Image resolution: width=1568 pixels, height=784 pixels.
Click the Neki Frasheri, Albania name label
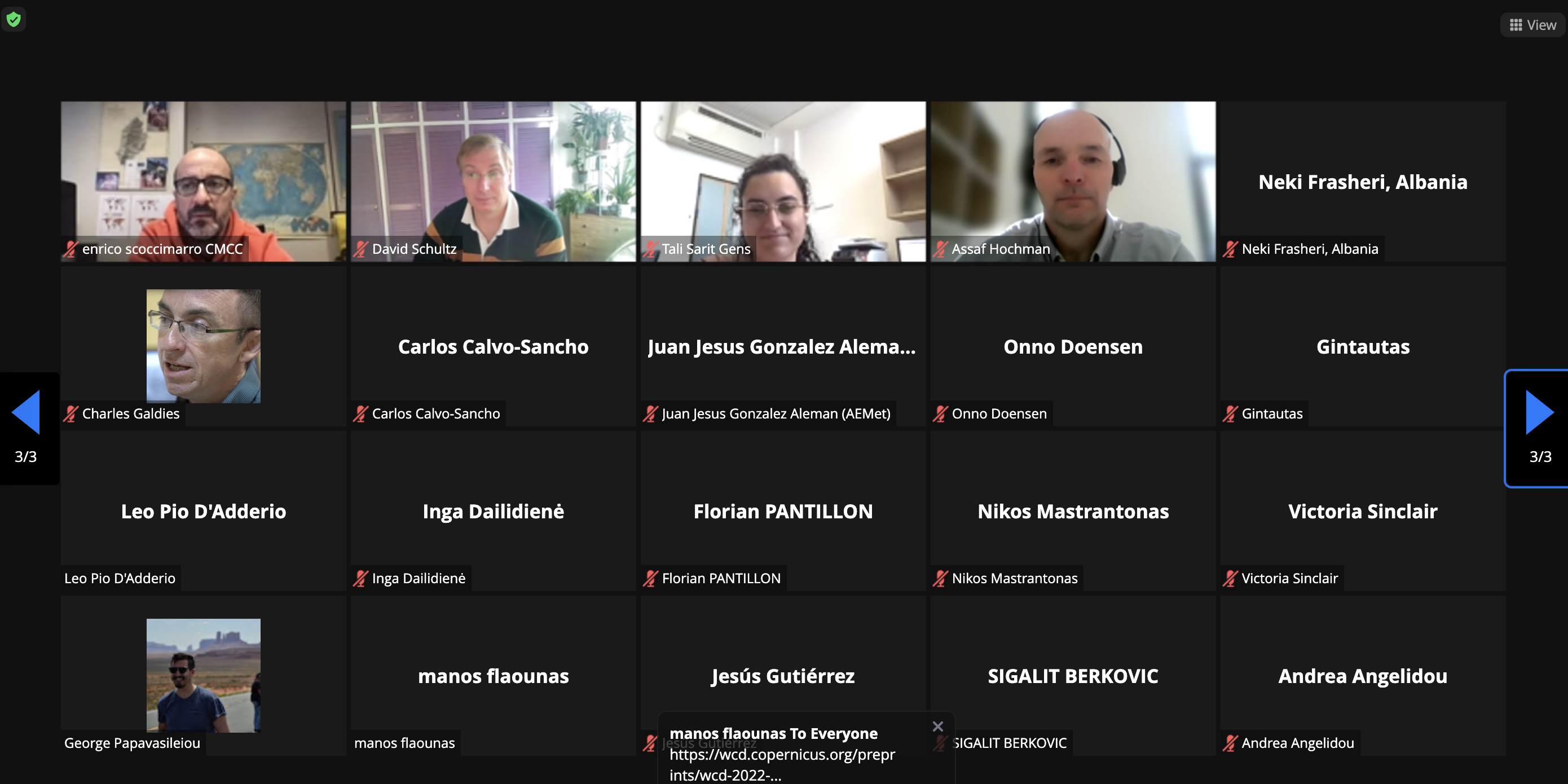click(1310, 249)
